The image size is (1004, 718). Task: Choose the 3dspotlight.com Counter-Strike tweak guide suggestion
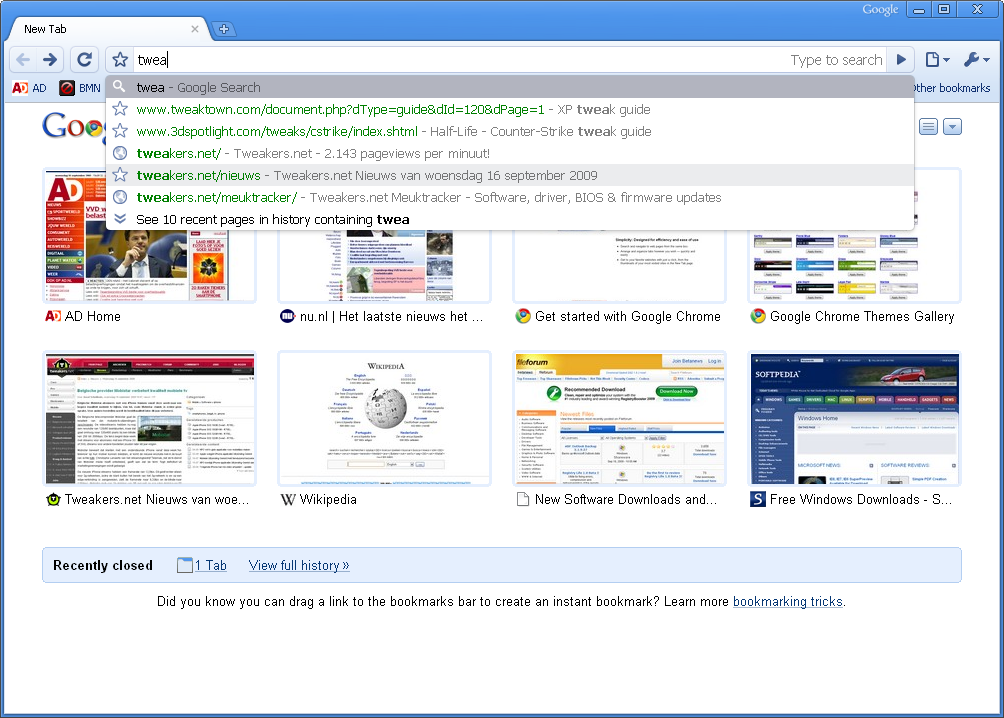coord(510,131)
